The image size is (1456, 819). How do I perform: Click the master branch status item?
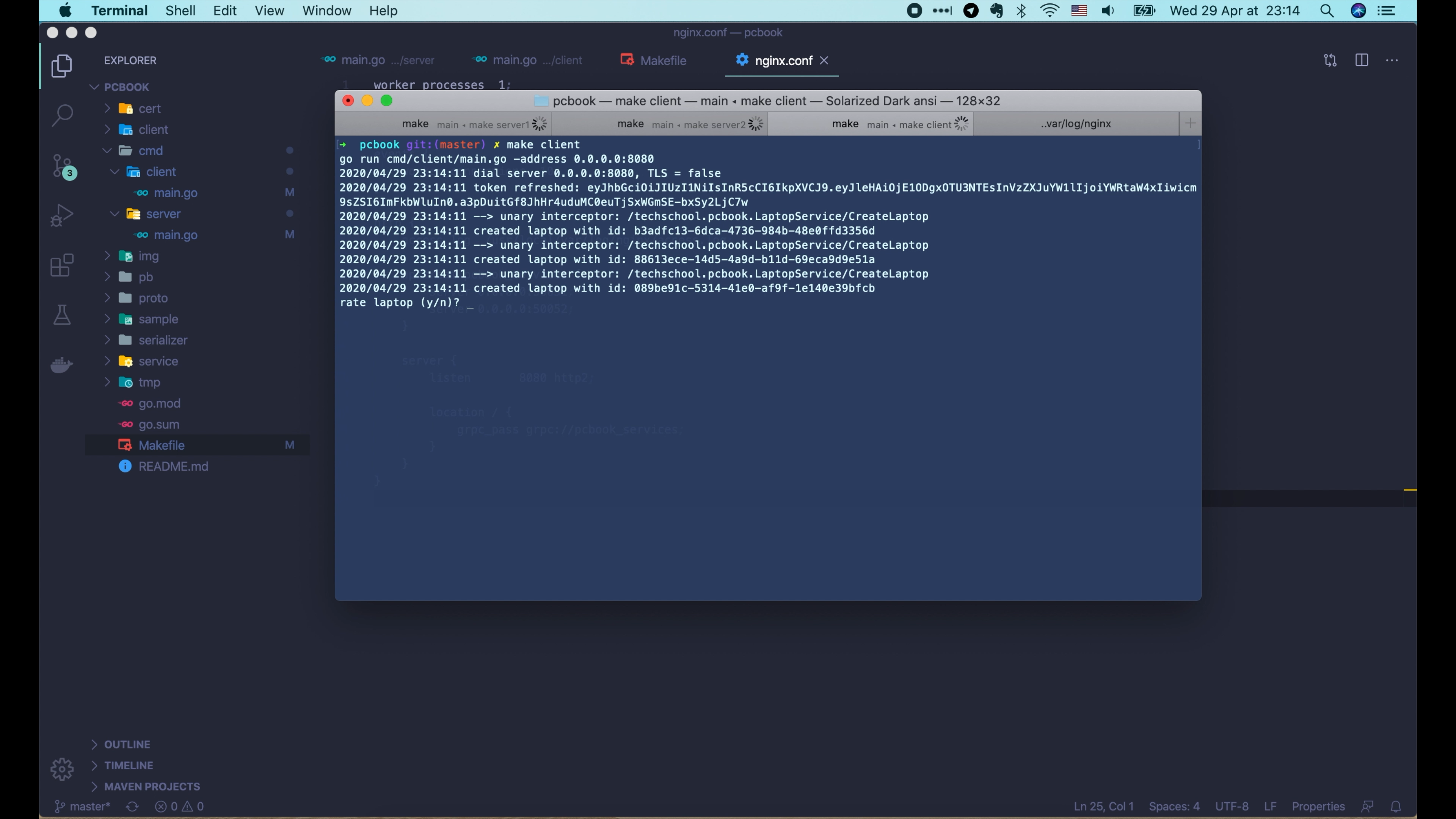tap(83, 806)
